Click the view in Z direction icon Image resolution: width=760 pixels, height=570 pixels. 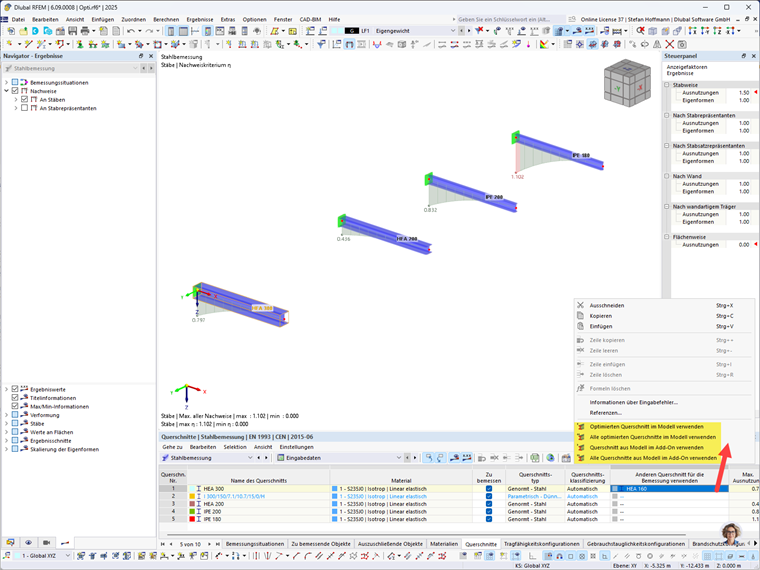[717, 31]
